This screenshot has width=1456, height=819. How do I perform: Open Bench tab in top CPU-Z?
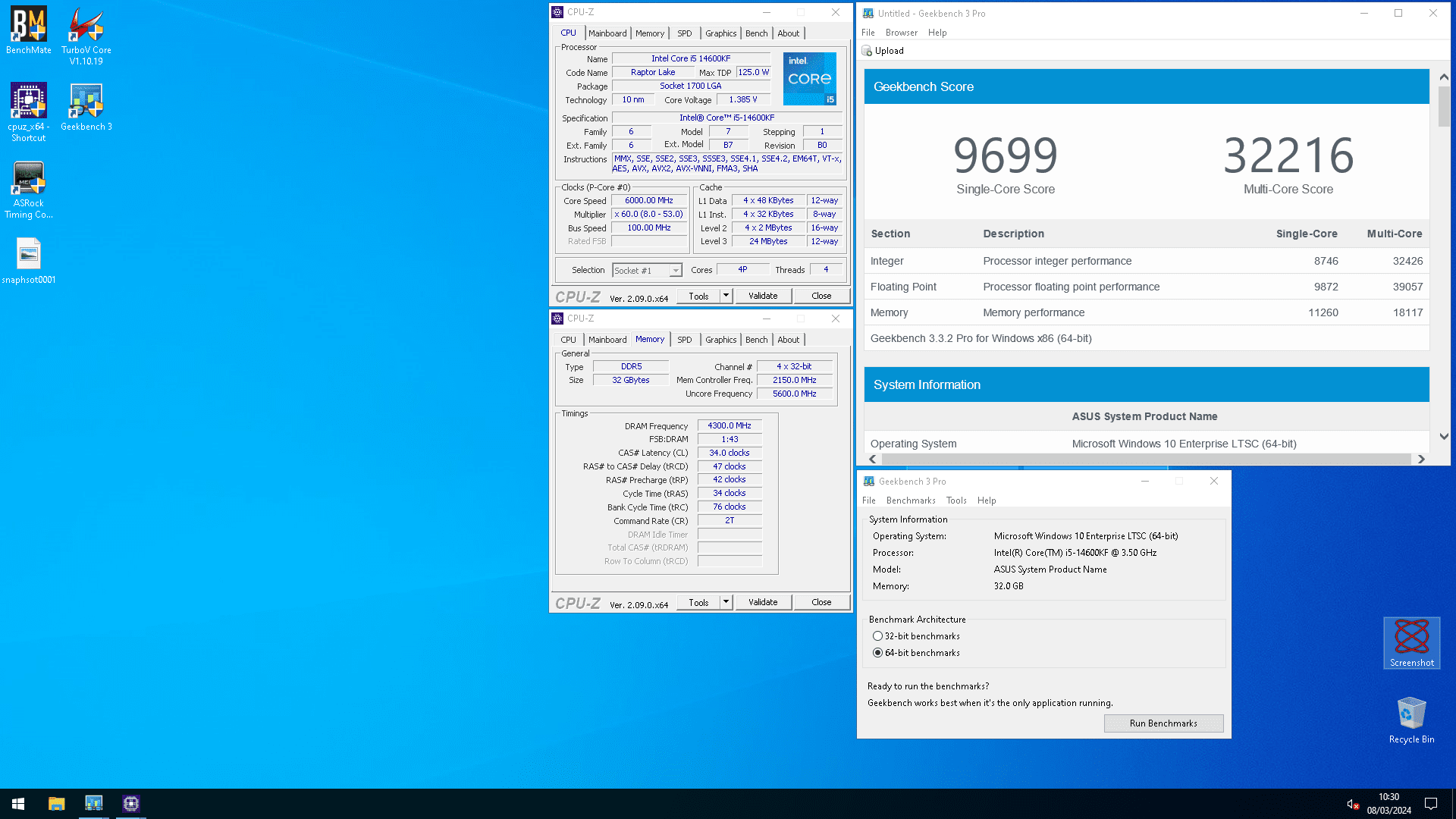click(x=756, y=33)
